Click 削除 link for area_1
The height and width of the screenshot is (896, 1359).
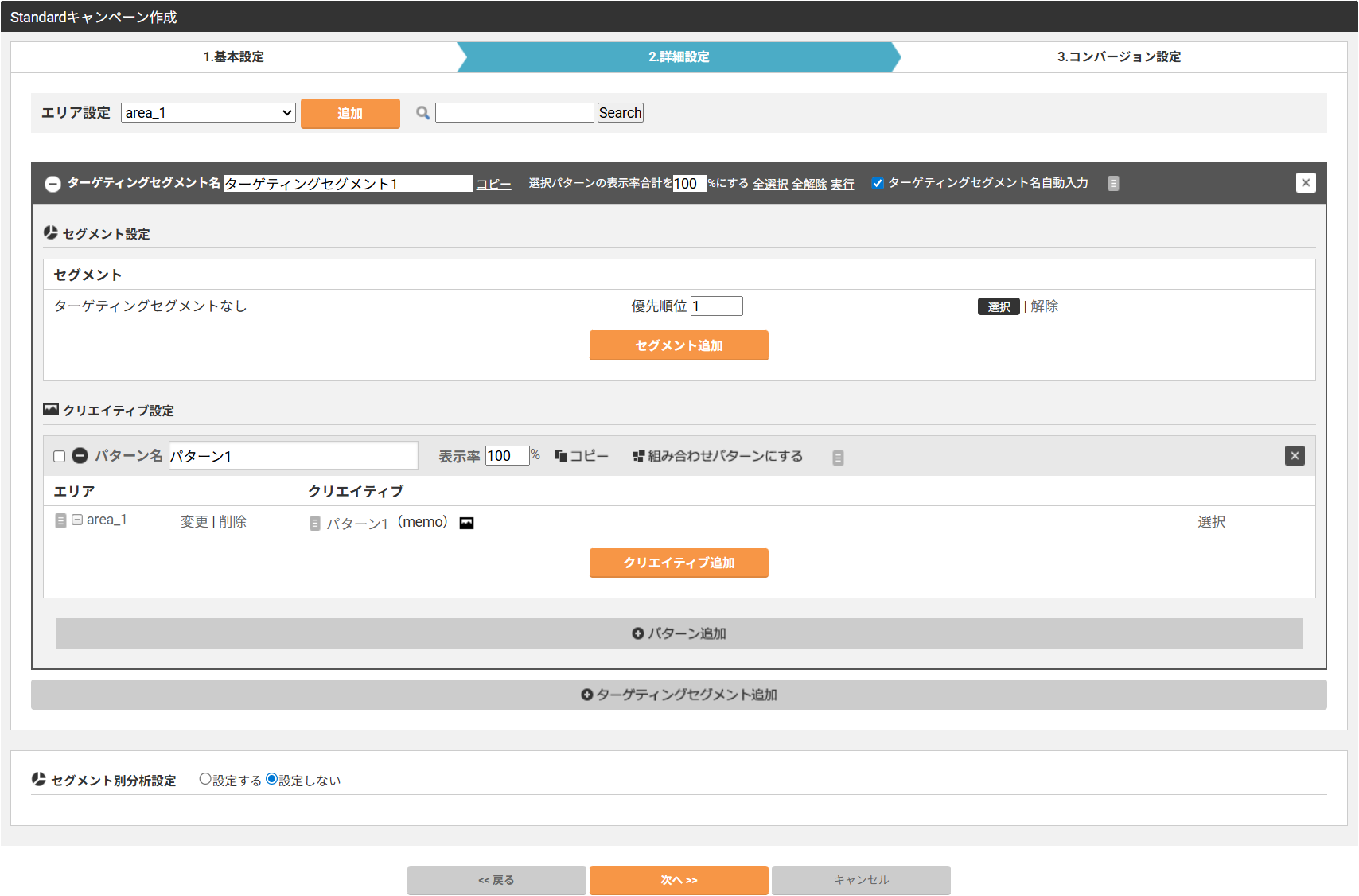(x=232, y=521)
